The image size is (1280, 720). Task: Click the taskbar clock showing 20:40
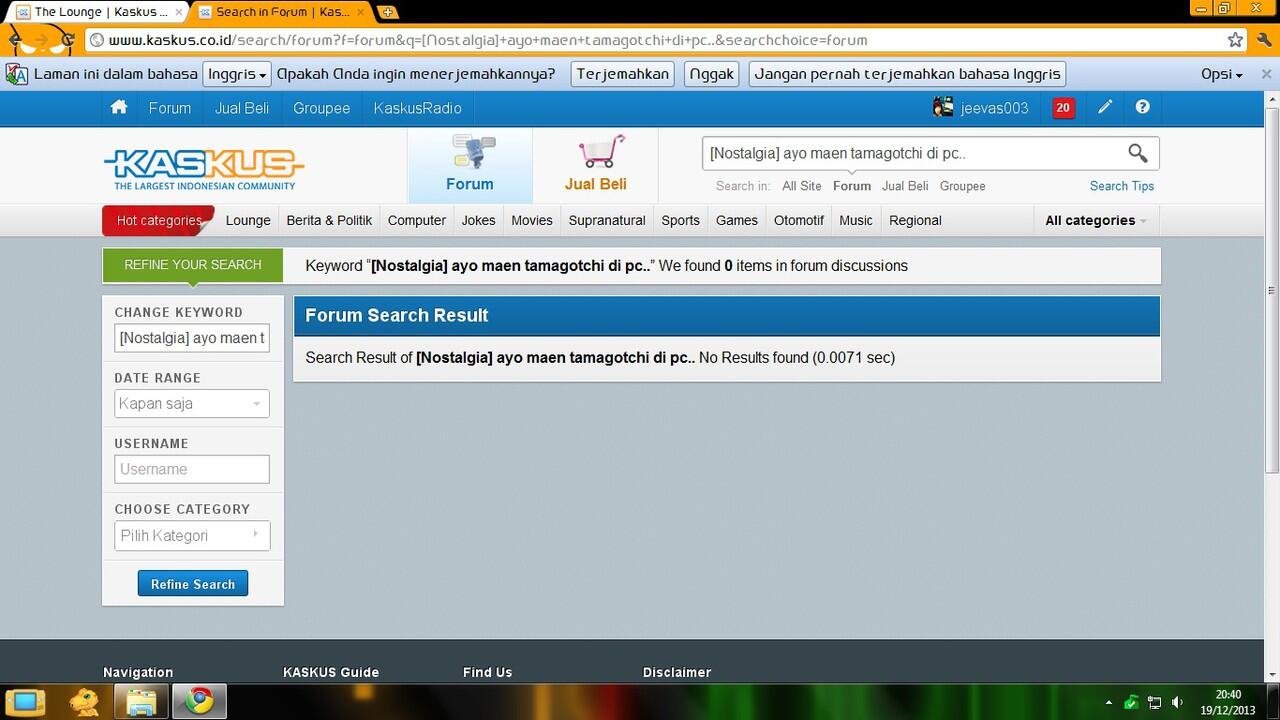pyautogui.click(x=1228, y=702)
